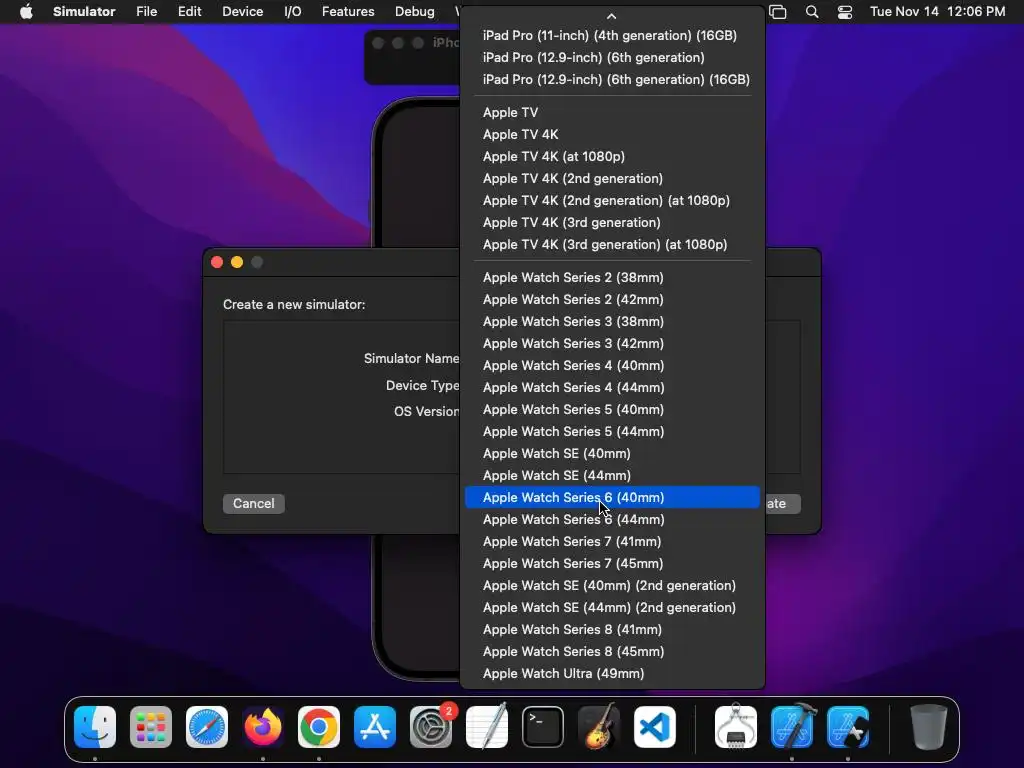Select Apple Watch Ultra (49mm)
1024x768 pixels.
(x=613, y=674)
